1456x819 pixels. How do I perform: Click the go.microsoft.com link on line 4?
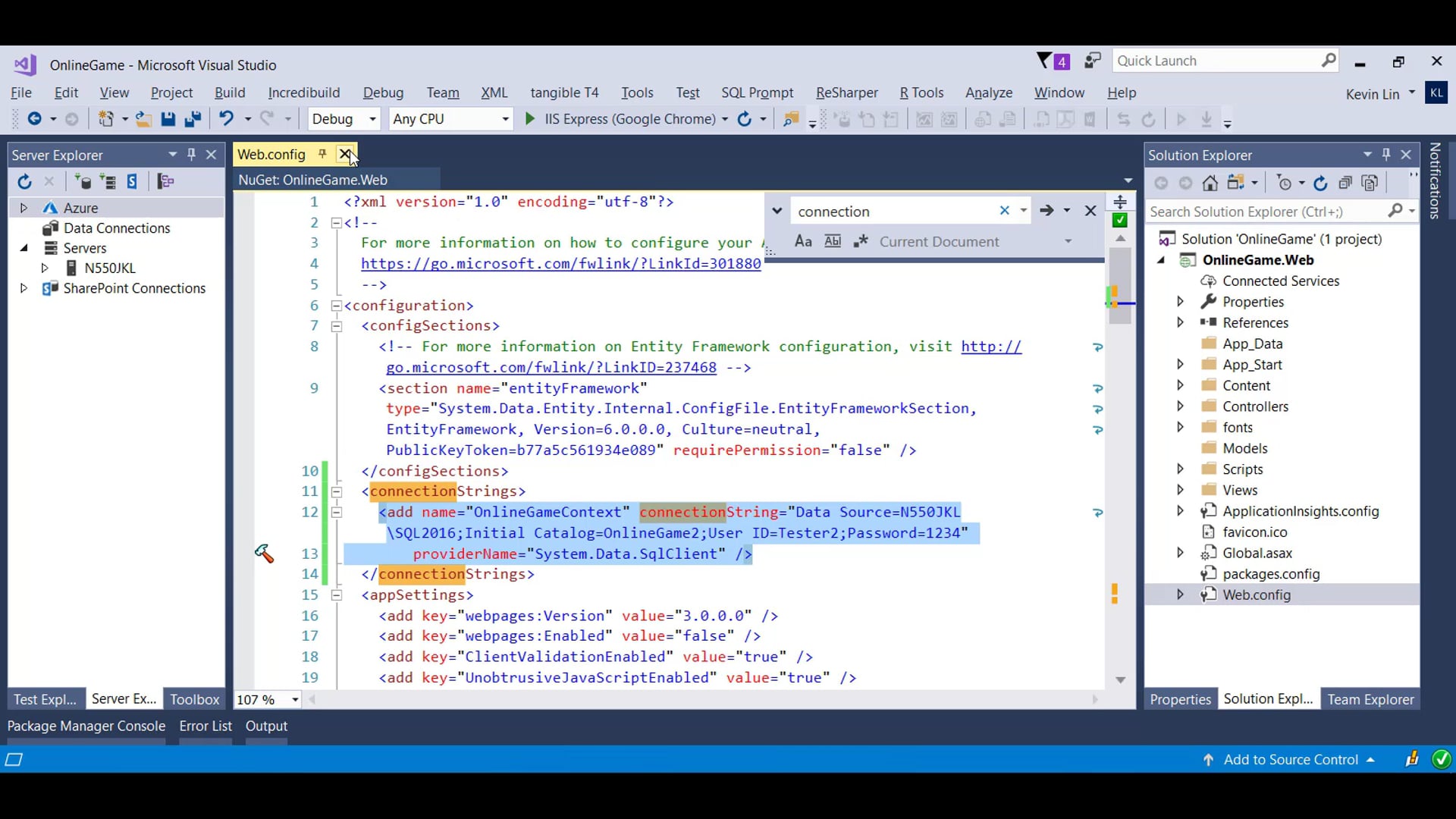561,263
